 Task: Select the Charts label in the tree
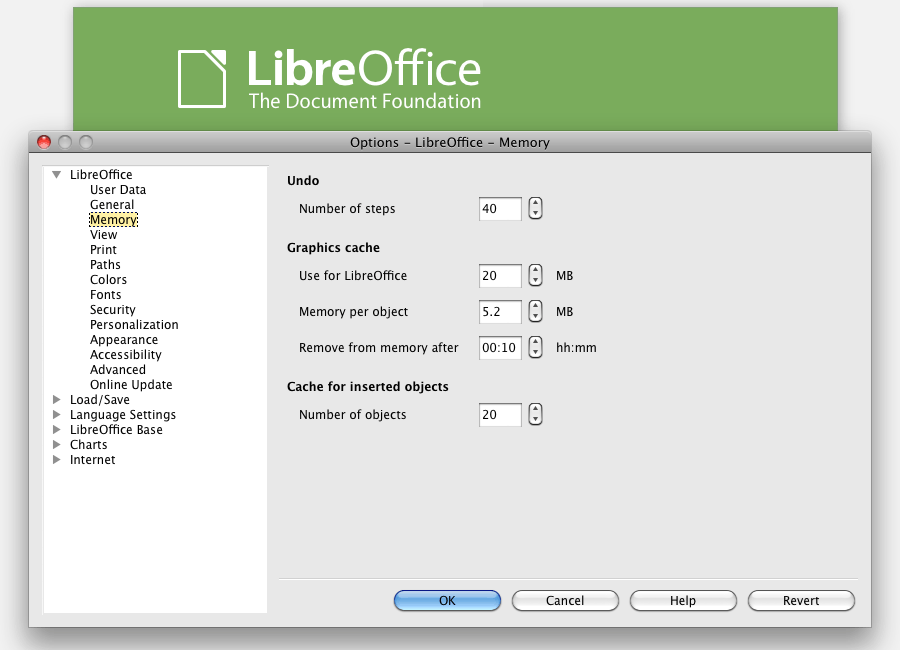88,444
